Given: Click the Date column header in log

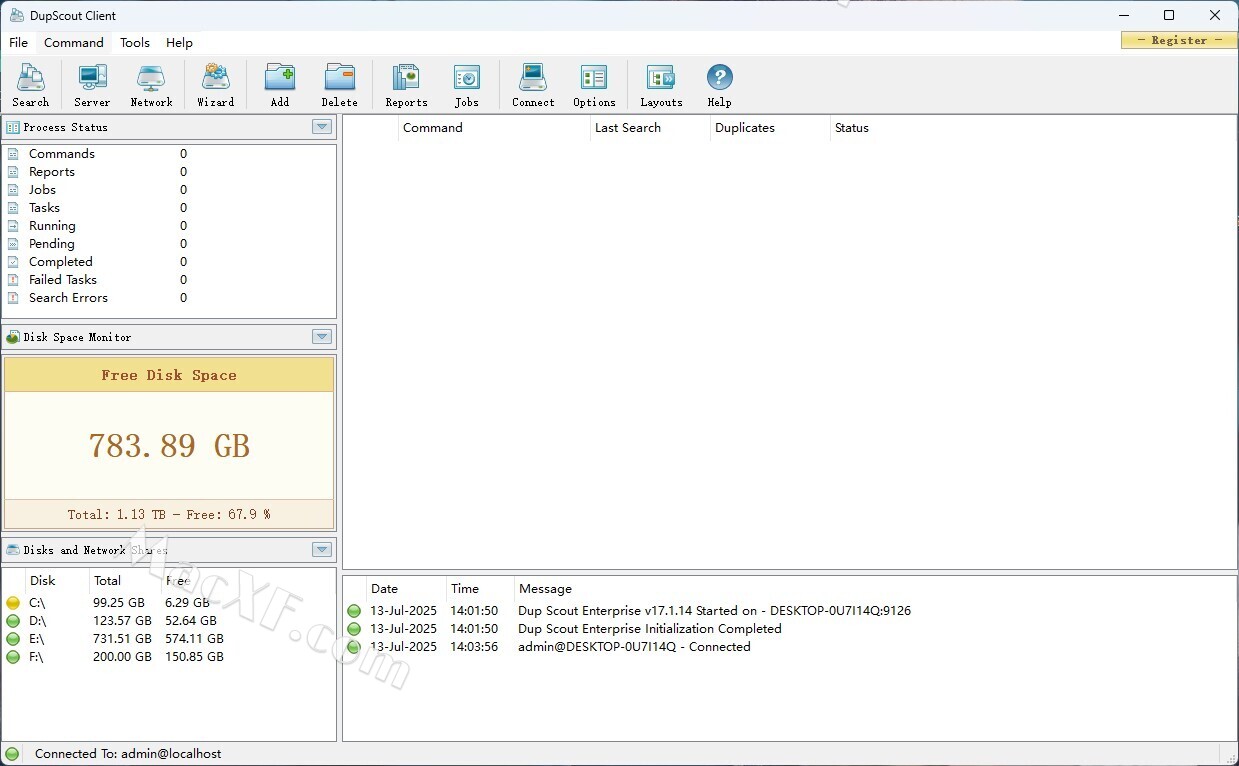Looking at the screenshot, I should 405,589.
